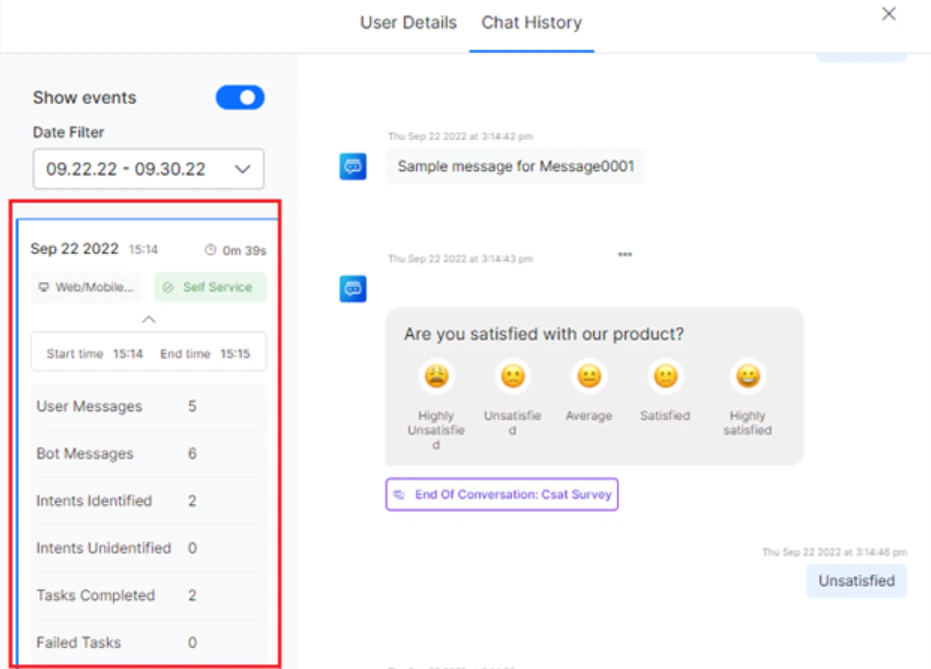Click the Failed Tasks row
The image size is (931, 669).
click(x=148, y=642)
